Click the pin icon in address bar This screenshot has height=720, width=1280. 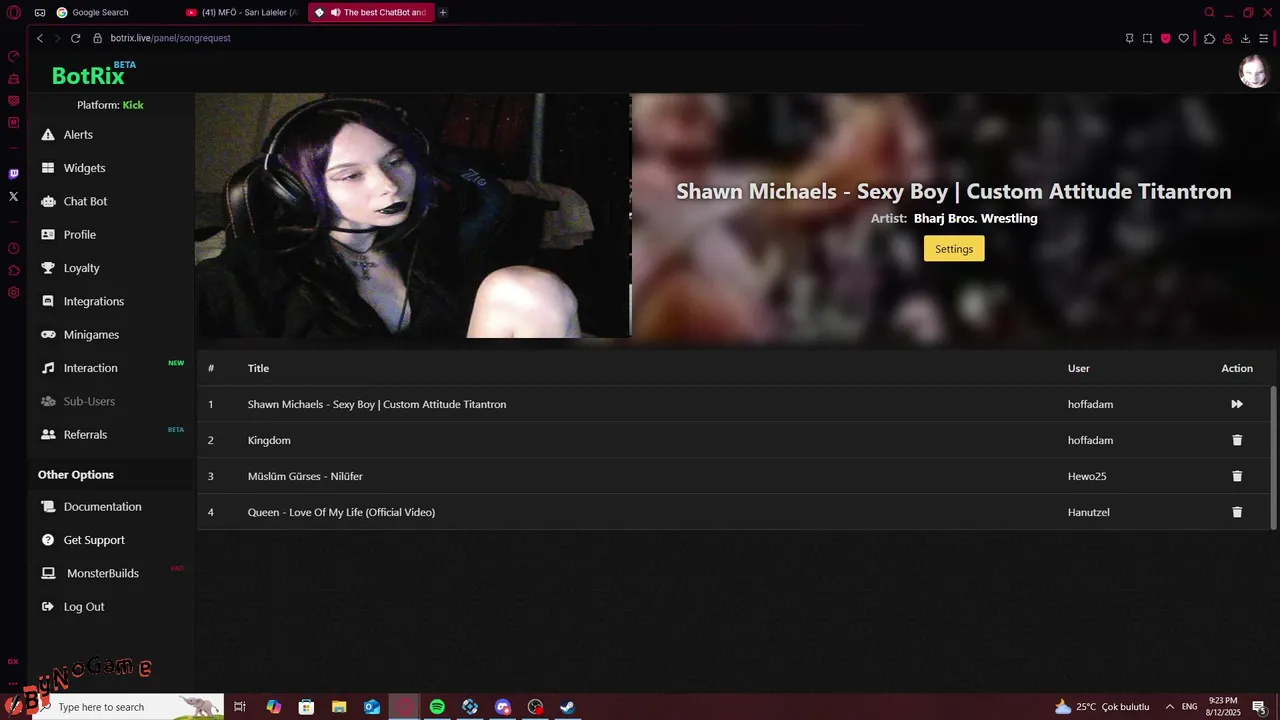point(1129,38)
